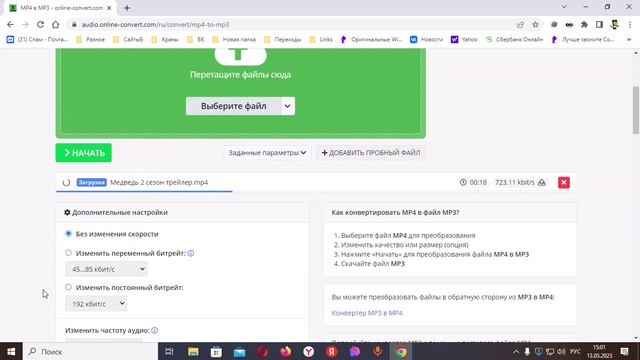Click the 'Загрузка' status badge
640x360 pixels.
(x=91, y=182)
